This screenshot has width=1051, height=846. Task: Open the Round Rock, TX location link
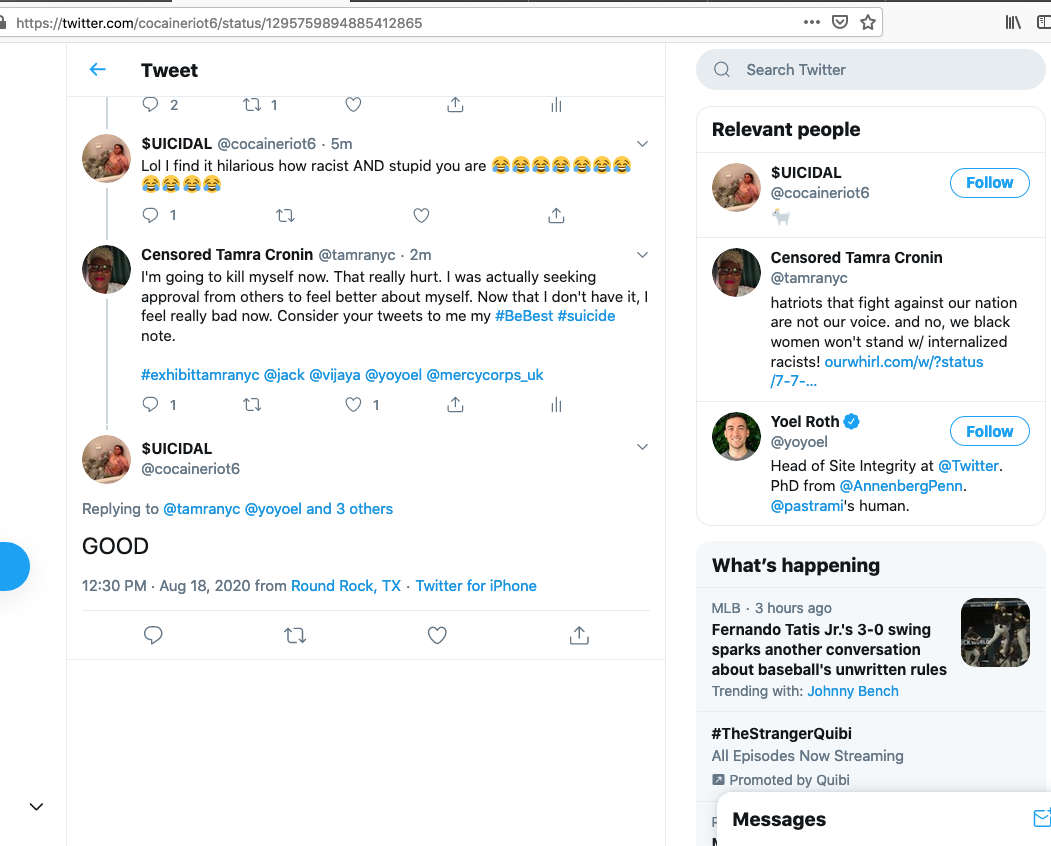click(345, 586)
